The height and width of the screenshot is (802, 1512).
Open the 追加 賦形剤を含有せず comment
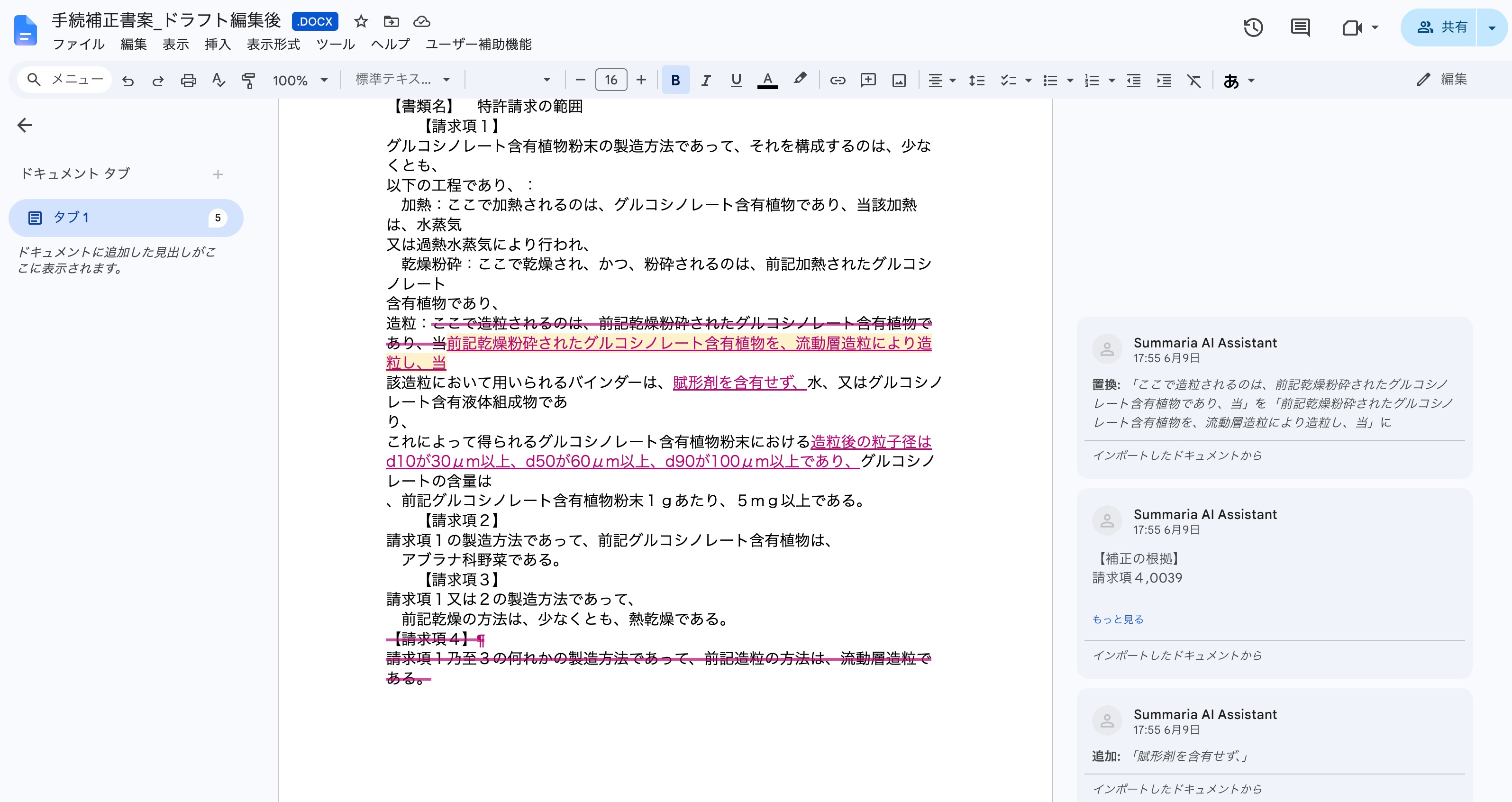[x=1274, y=746]
